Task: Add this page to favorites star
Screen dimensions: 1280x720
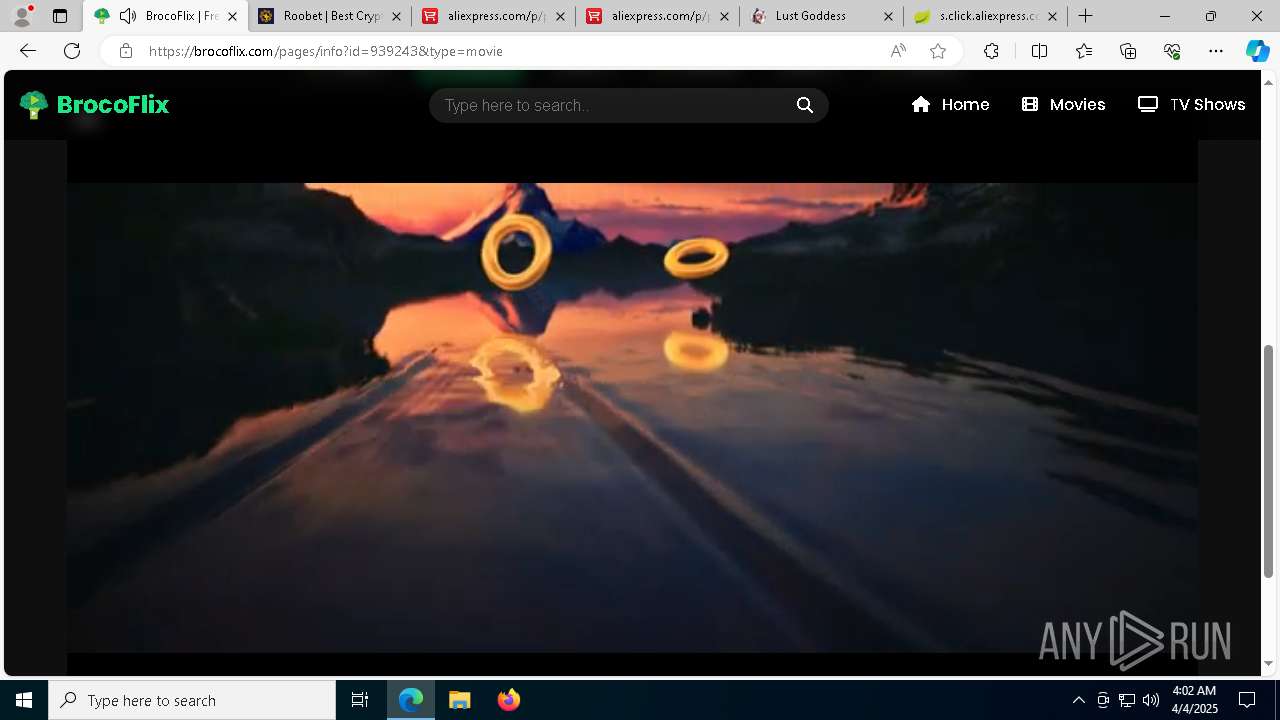Action: pos(938,51)
